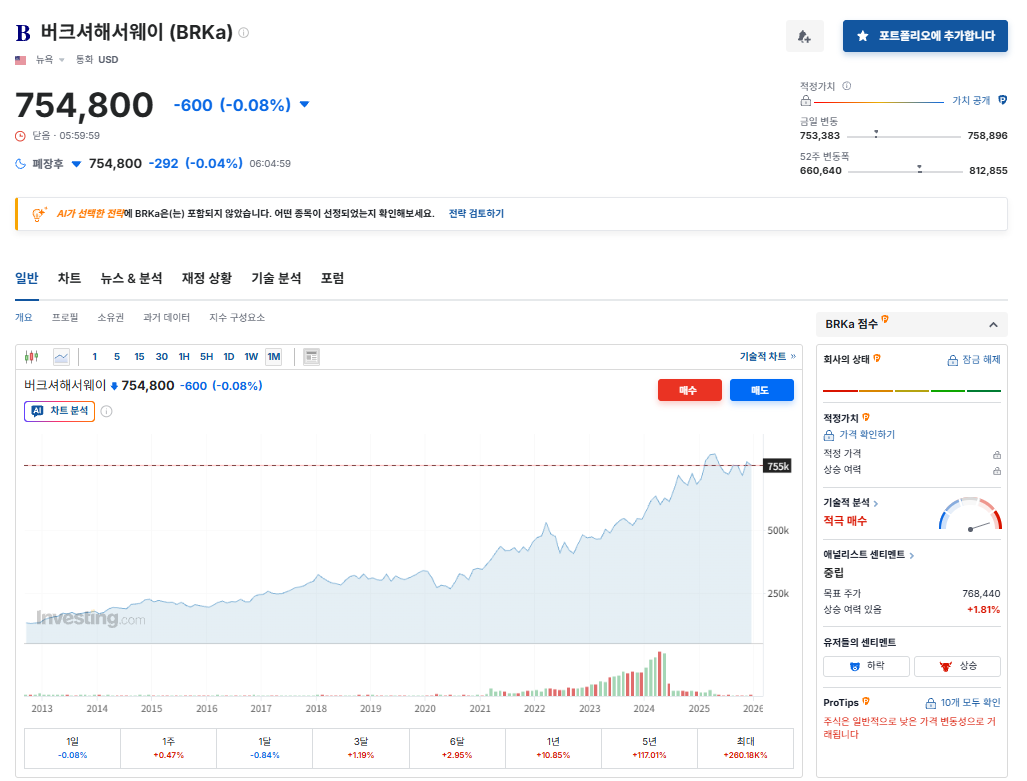Select 1H chart interval
The width and height of the screenshot is (1027, 781).
[x=184, y=356]
